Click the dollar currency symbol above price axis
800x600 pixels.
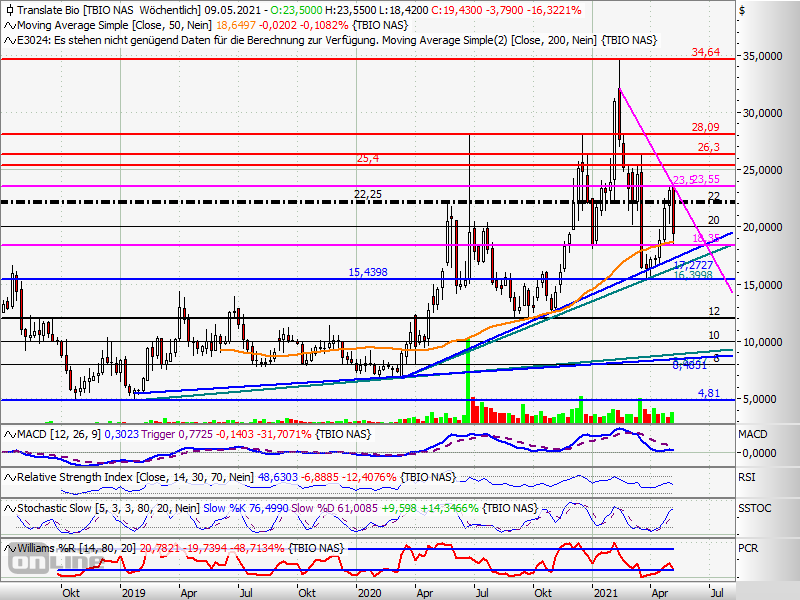click(x=741, y=10)
